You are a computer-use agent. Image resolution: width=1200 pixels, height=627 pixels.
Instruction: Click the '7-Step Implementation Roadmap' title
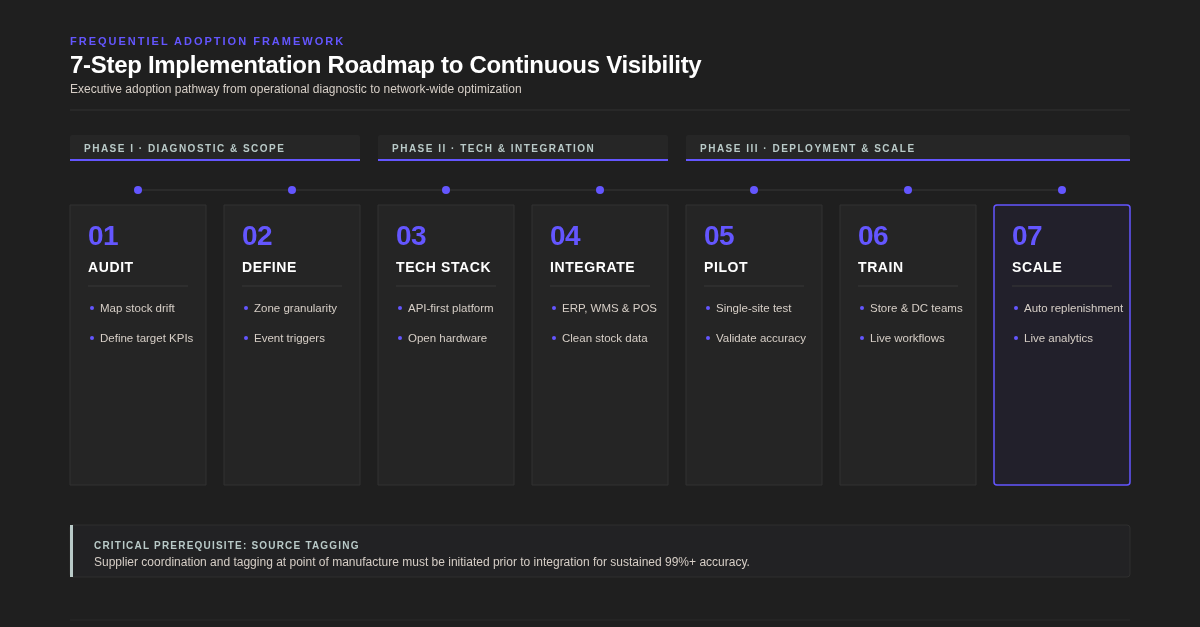click(x=385, y=65)
